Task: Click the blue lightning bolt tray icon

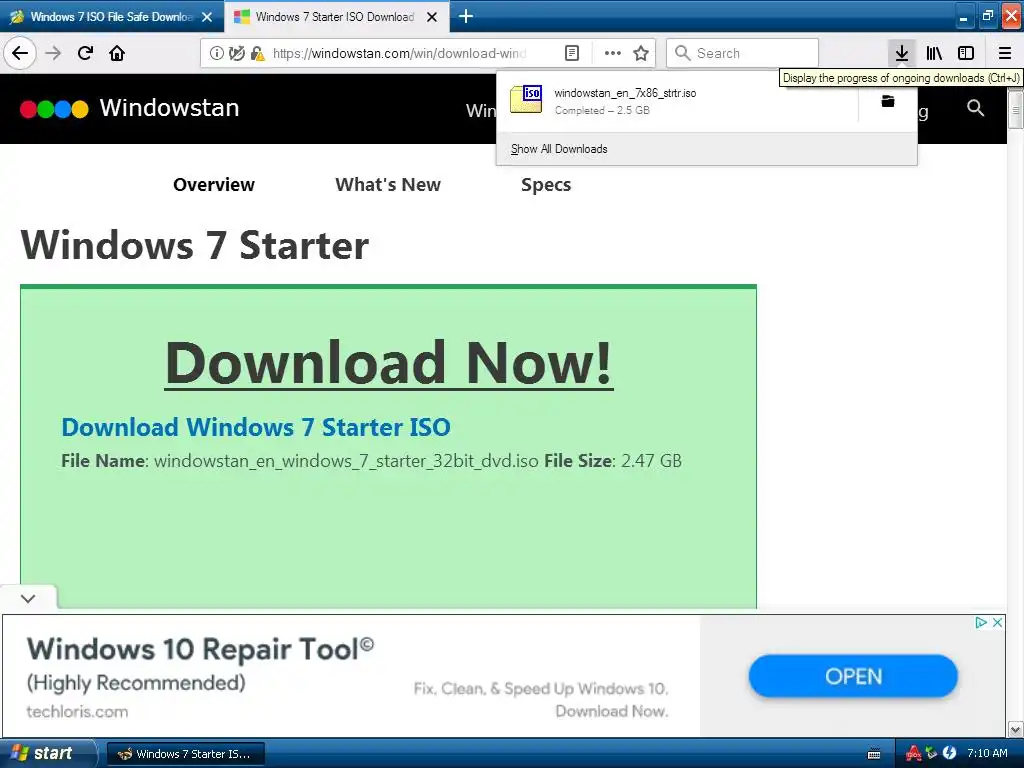Action: [950, 753]
